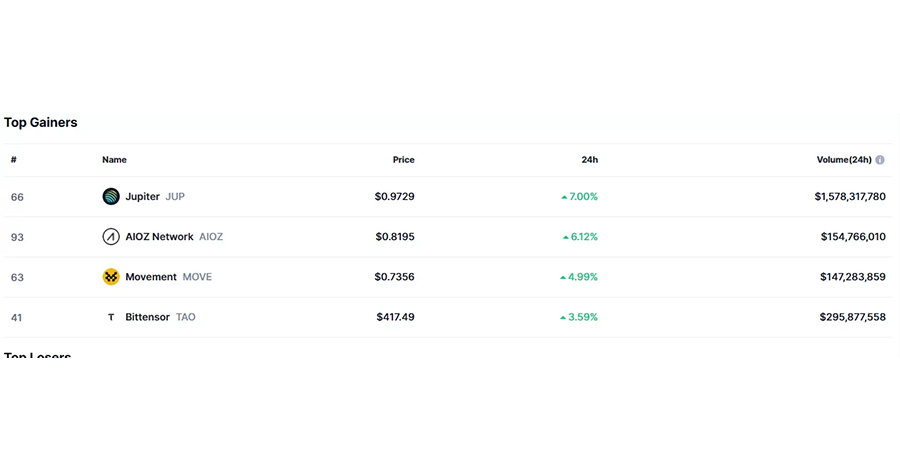Screen dimensions: 900x471
Task: Click the Volume(24h) column header text
Action: [x=844, y=160]
